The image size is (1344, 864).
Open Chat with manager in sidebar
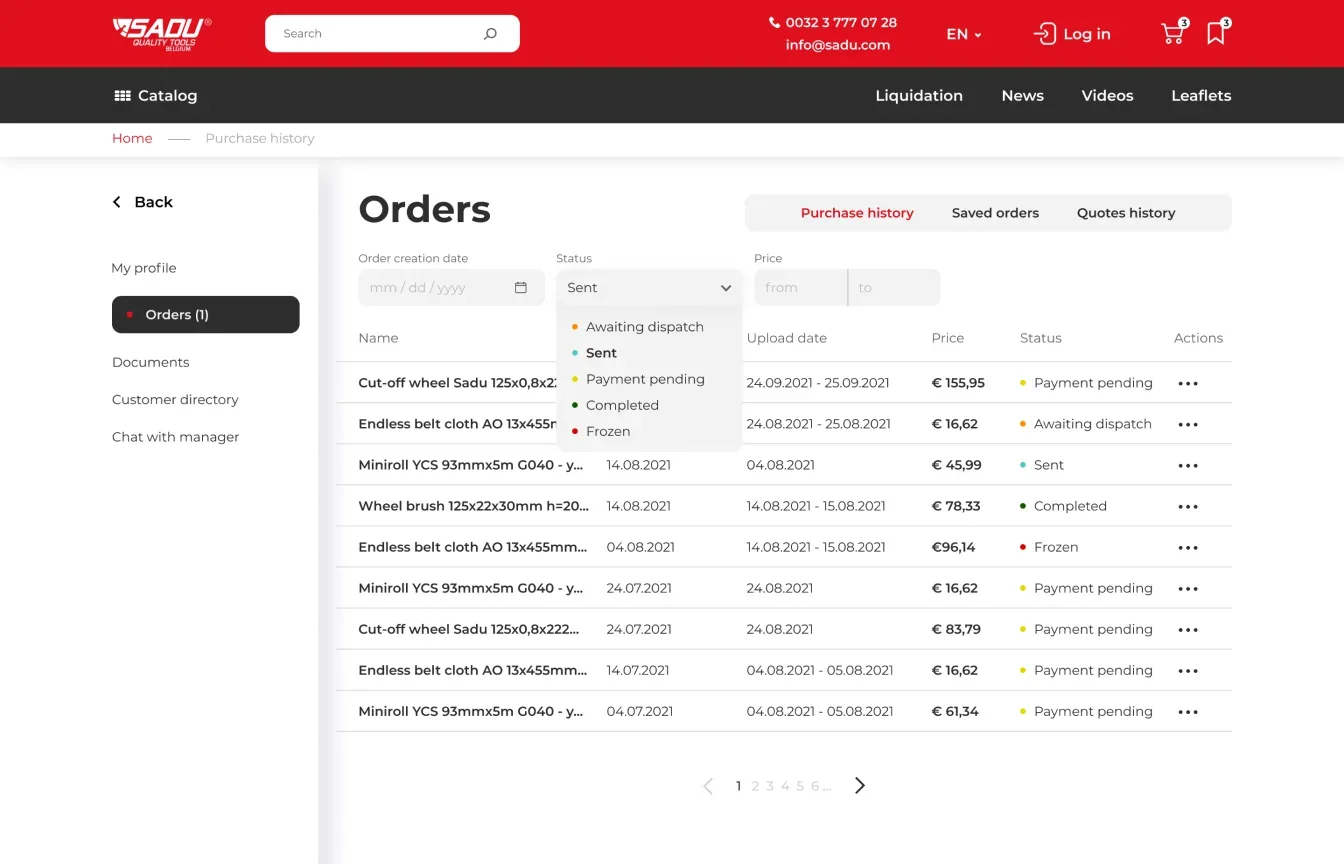tap(176, 437)
